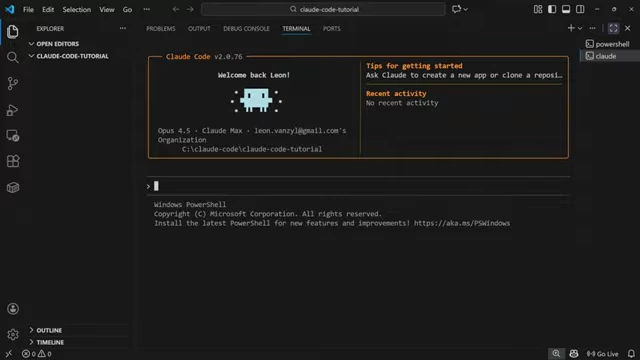Image resolution: width=640 pixels, height=360 pixels.
Task: Open the Accounts menu icon
Action: point(13,309)
